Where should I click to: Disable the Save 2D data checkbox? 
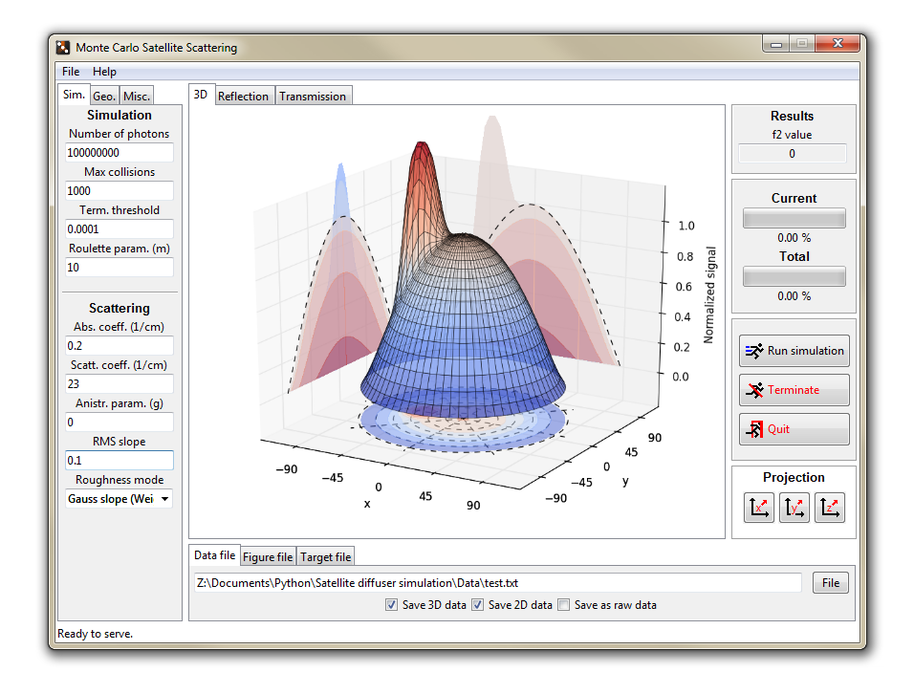(x=478, y=604)
